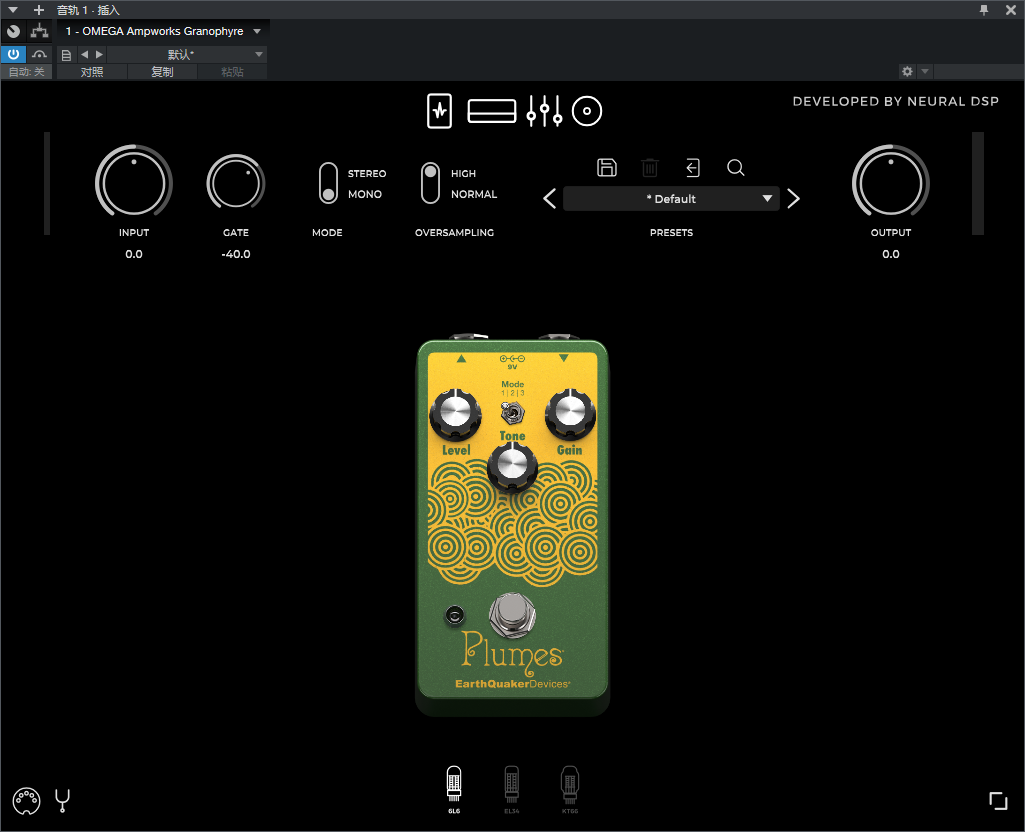Toggle the High/Normal oversampling switch
The image size is (1025, 832).
tap(430, 184)
